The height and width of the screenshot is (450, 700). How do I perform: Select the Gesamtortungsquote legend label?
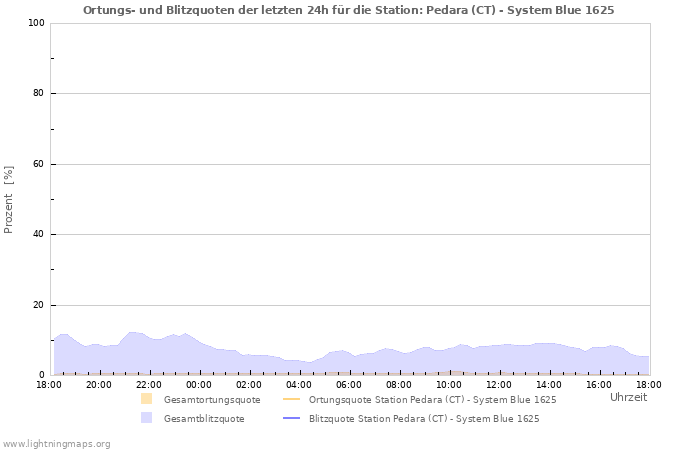coord(211,399)
